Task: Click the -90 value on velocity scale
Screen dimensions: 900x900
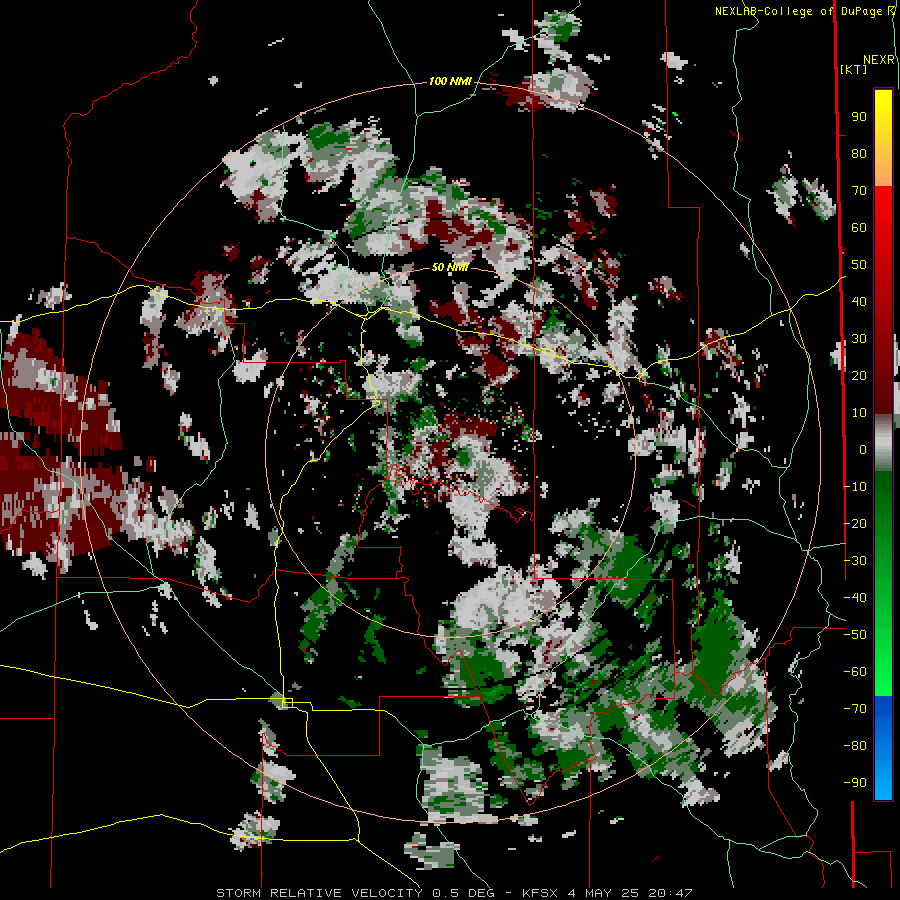Action: coord(855,783)
